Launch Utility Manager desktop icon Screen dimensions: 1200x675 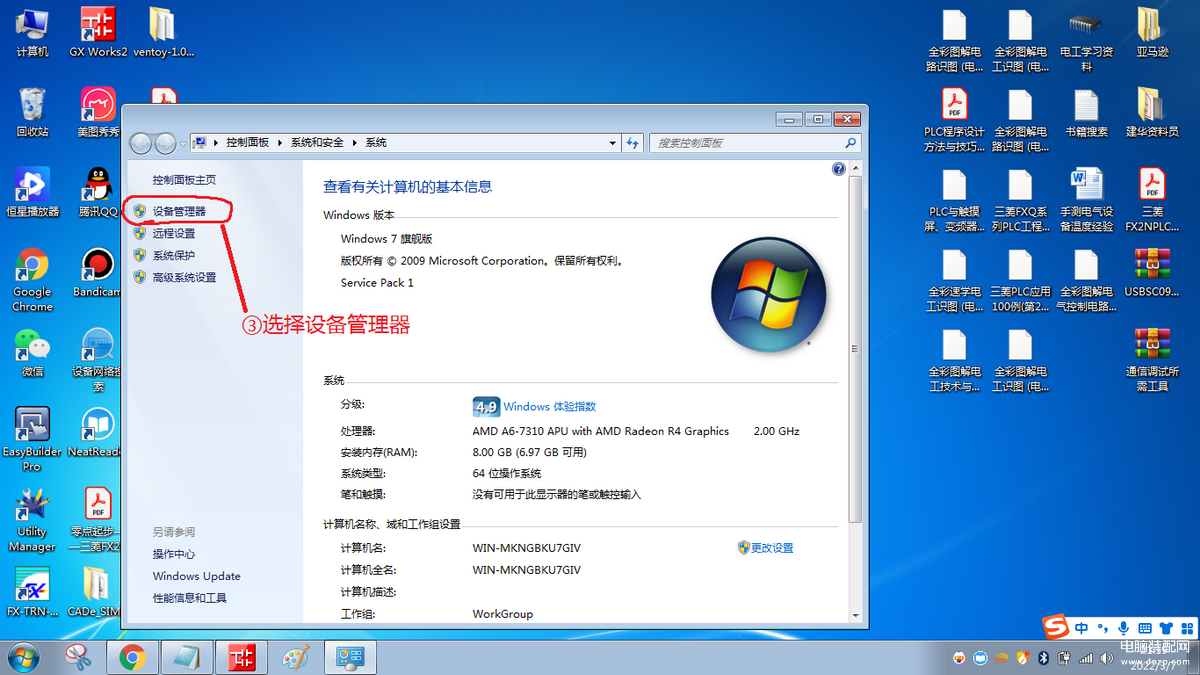(32, 519)
